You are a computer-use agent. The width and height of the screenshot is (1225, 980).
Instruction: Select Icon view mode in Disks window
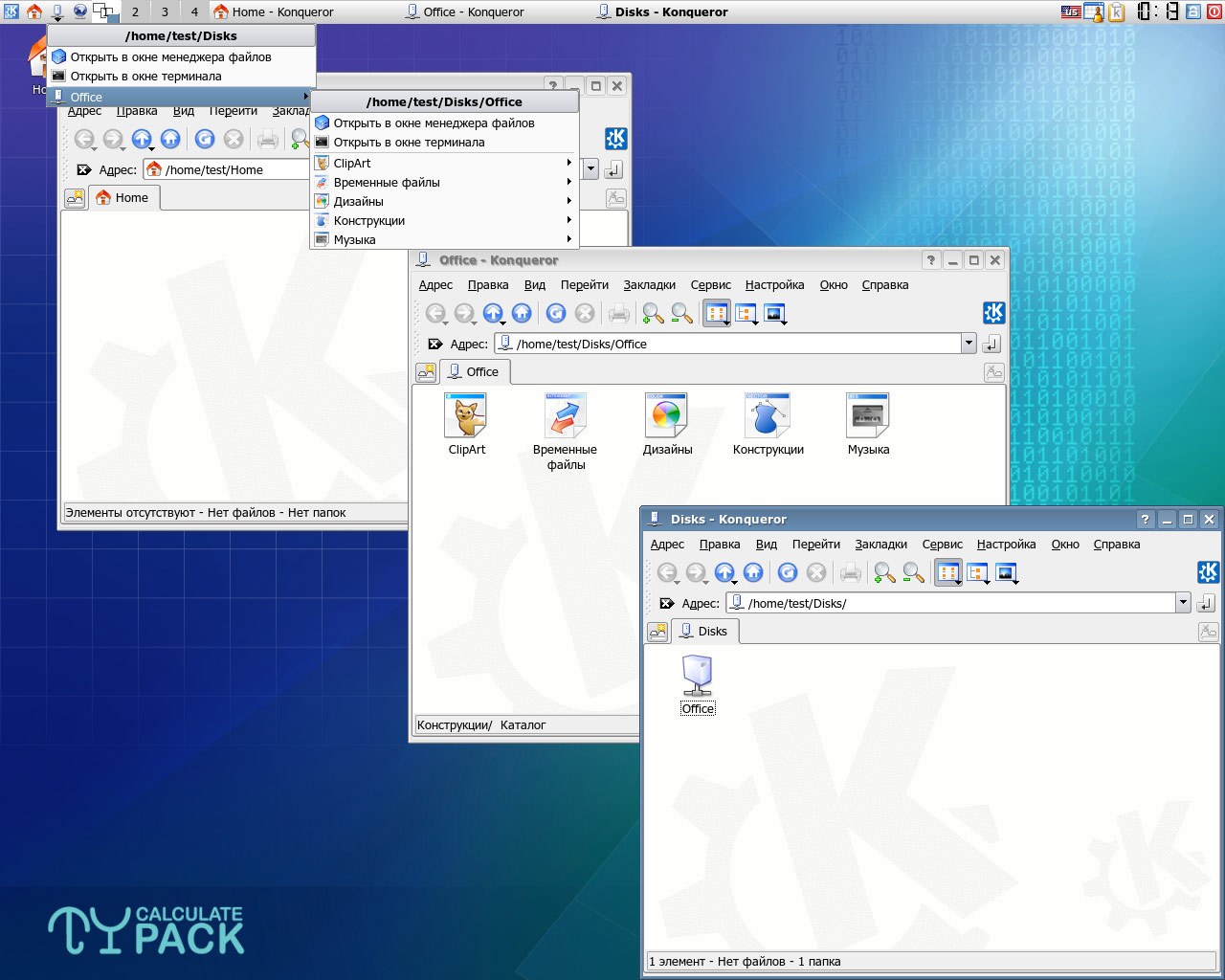(x=948, y=572)
